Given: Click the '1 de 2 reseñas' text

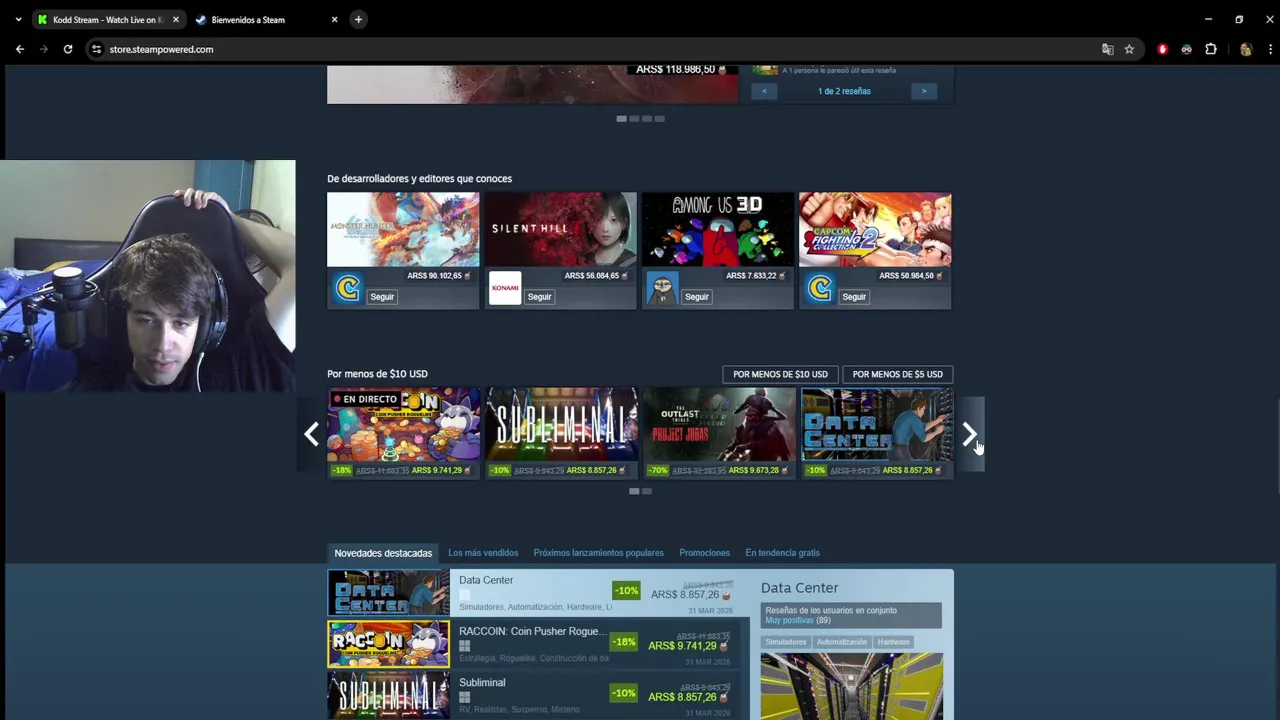Looking at the screenshot, I should click(844, 91).
